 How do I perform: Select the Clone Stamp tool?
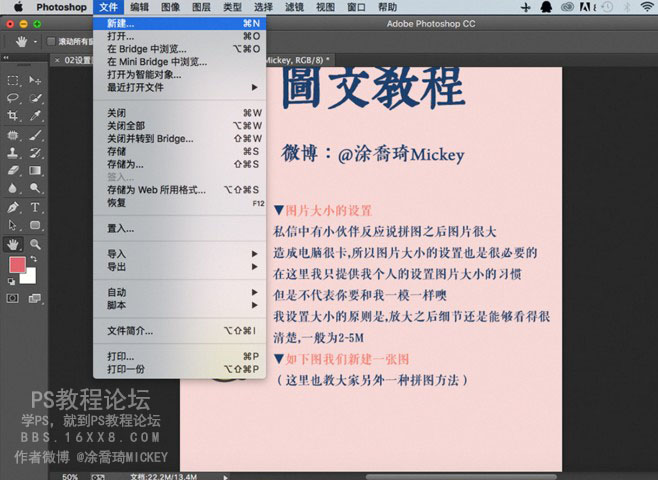(x=13, y=153)
